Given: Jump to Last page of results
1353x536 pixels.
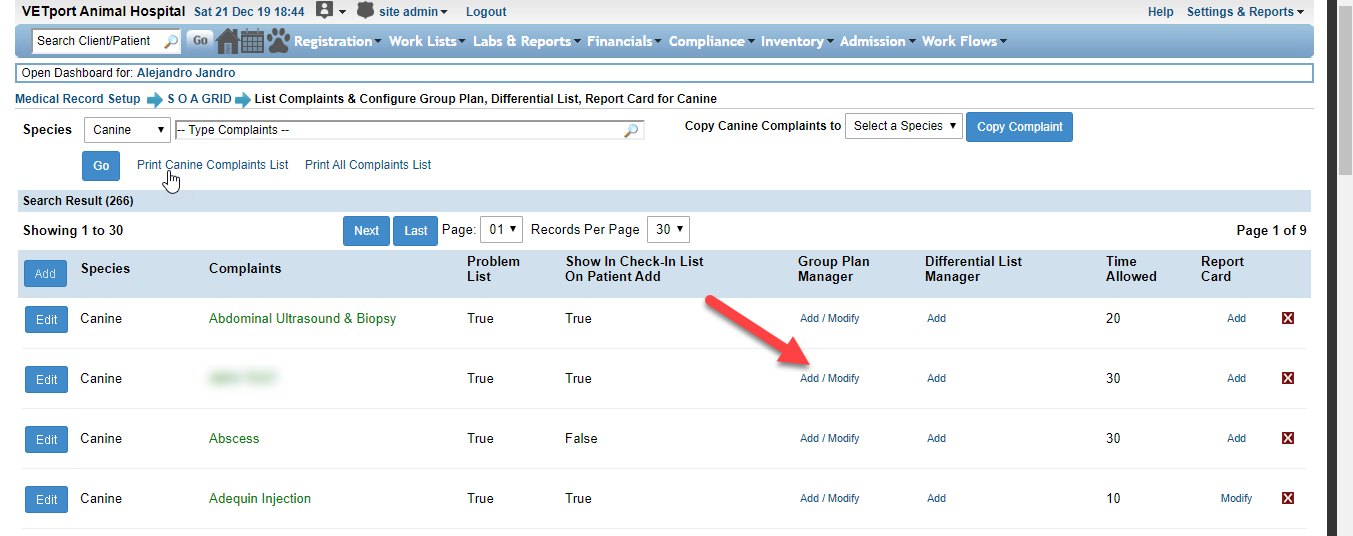Looking at the screenshot, I should pyautogui.click(x=416, y=231).
